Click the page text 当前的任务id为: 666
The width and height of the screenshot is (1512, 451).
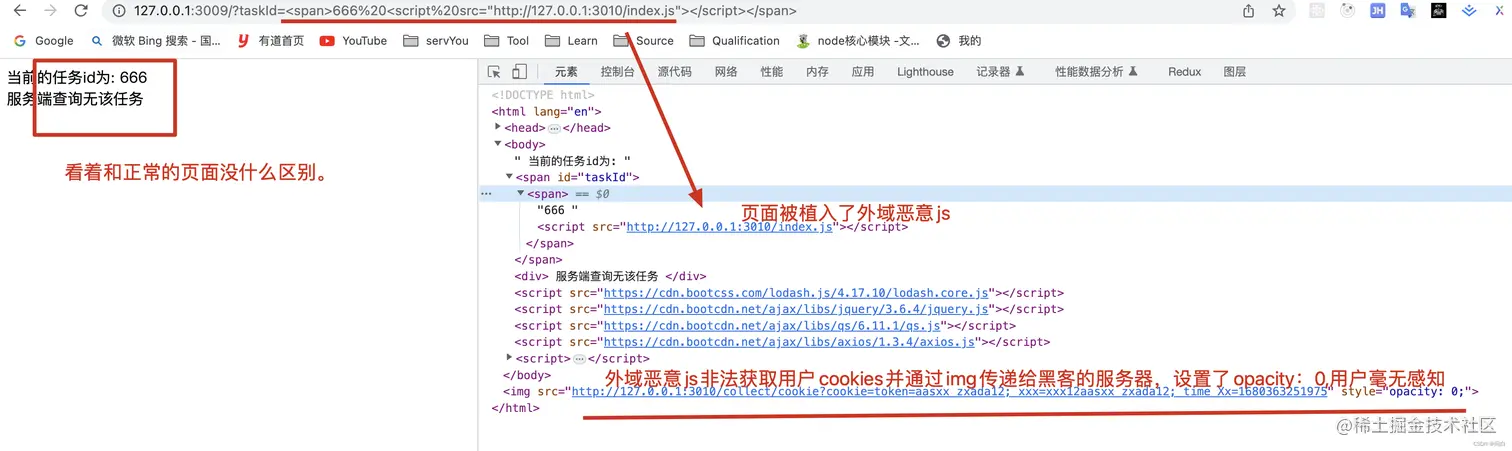click(x=77, y=78)
